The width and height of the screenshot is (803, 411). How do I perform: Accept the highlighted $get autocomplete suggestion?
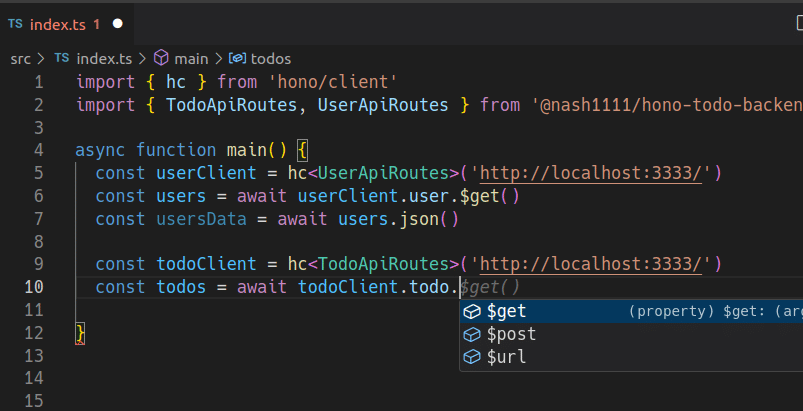pyautogui.click(x=506, y=312)
